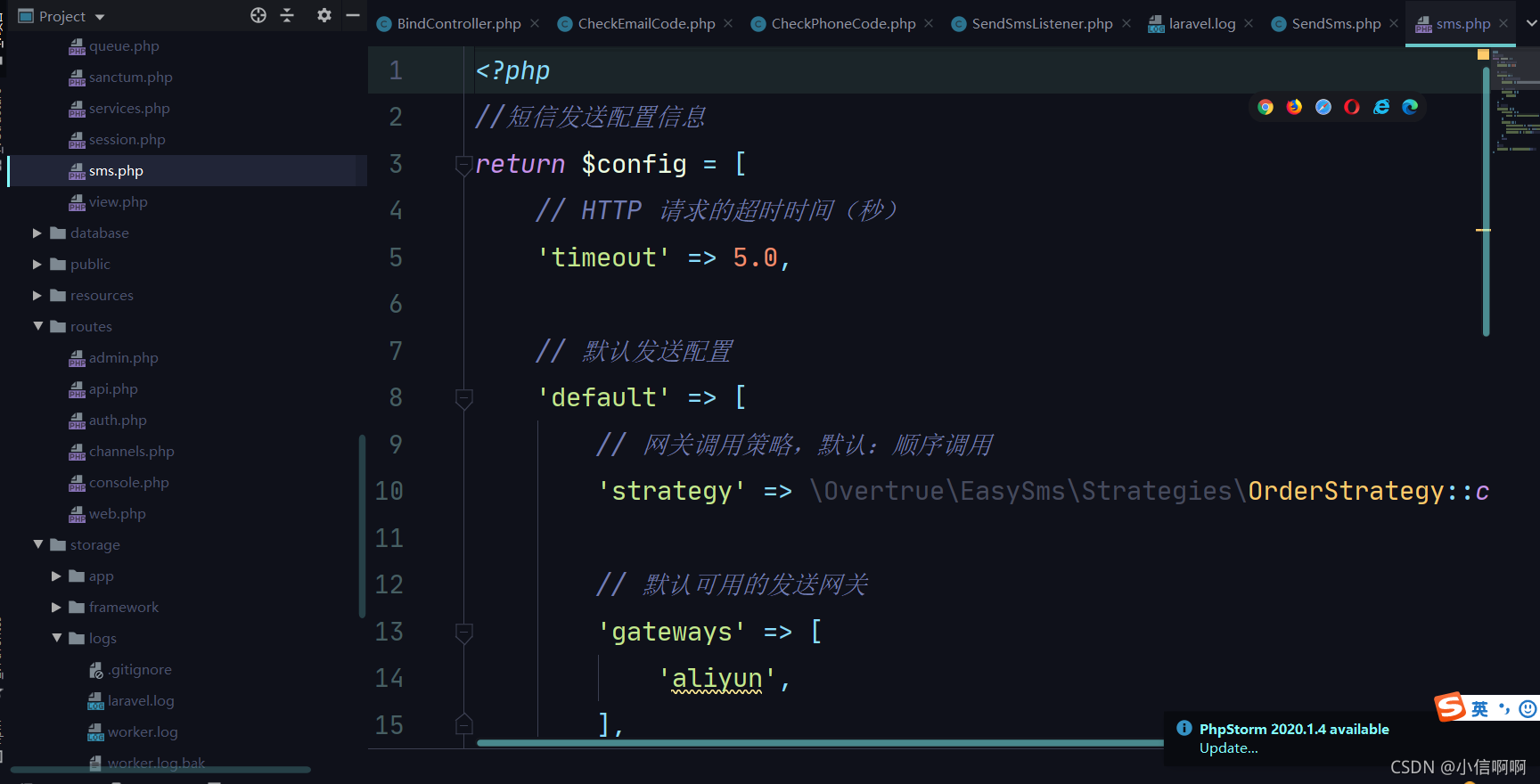Viewport: 1540px width, 784px height.
Task: Click the locate/select opened file crosshair icon
Action: tap(258, 15)
